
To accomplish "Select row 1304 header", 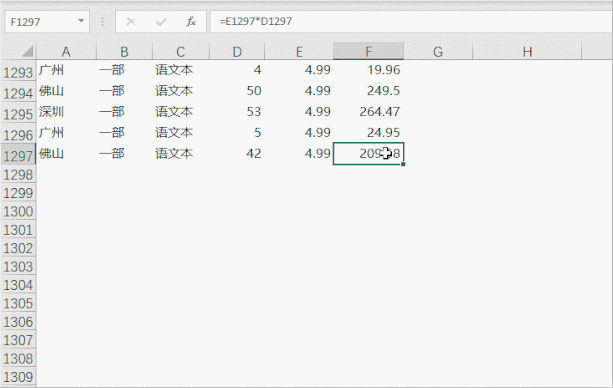I will click(x=18, y=285).
